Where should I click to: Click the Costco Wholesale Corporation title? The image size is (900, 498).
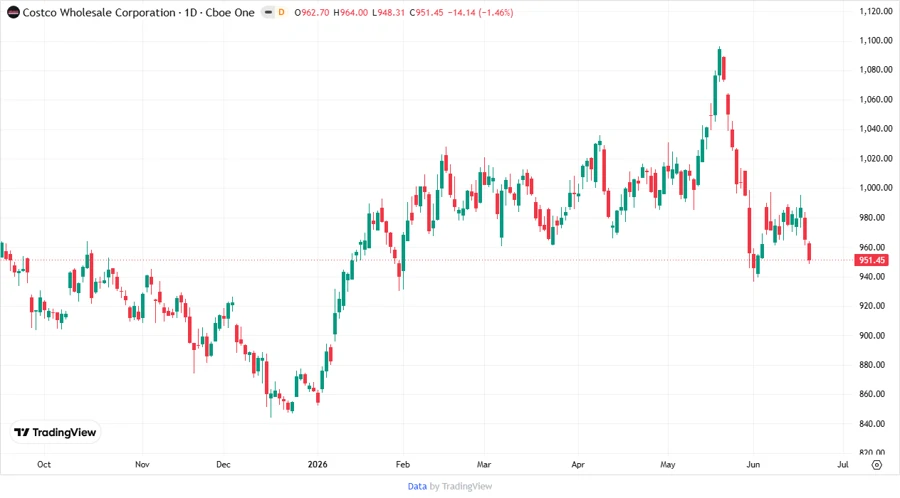pyautogui.click(x=99, y=13)
